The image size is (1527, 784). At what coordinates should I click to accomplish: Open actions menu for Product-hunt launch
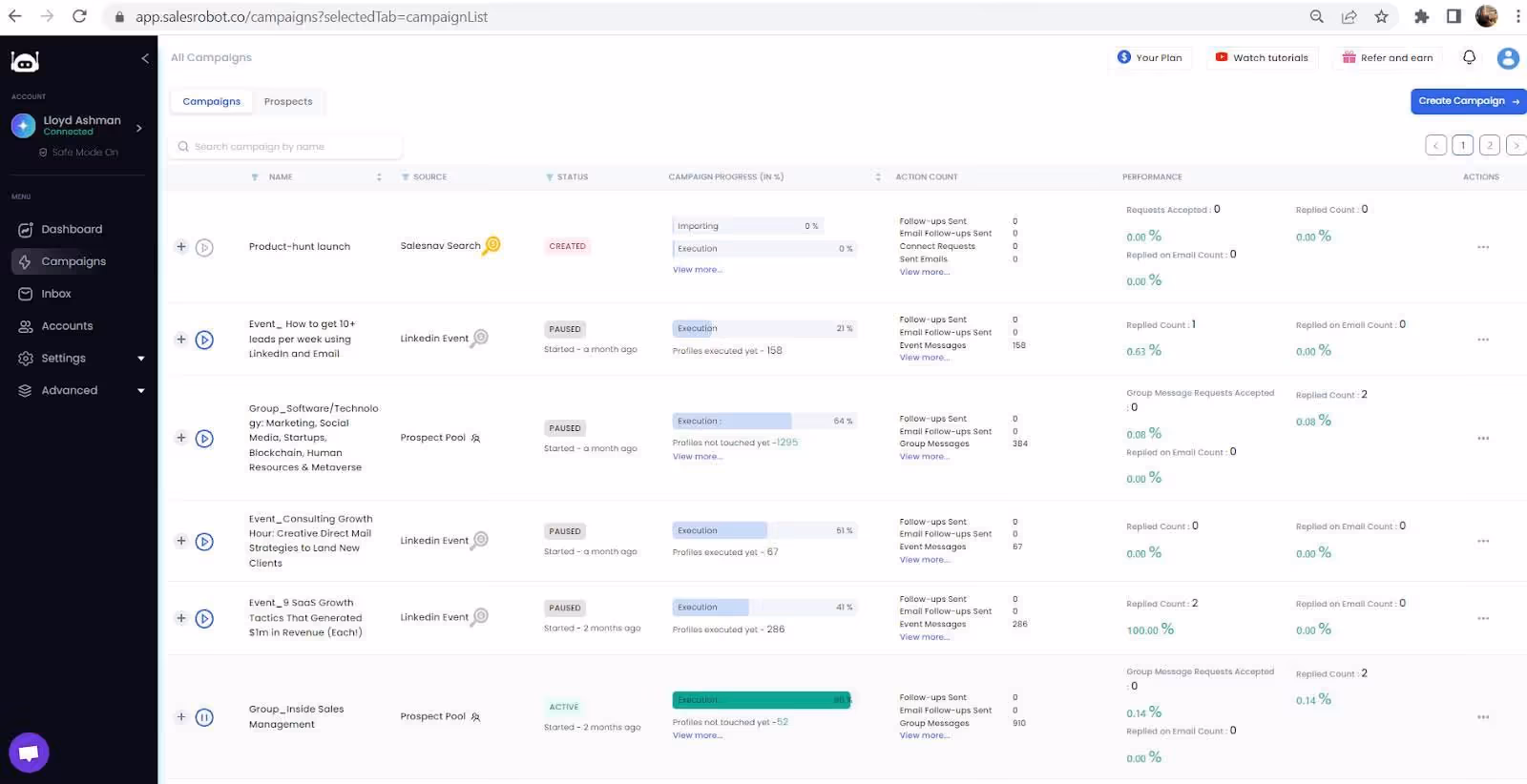(1483, 247)
